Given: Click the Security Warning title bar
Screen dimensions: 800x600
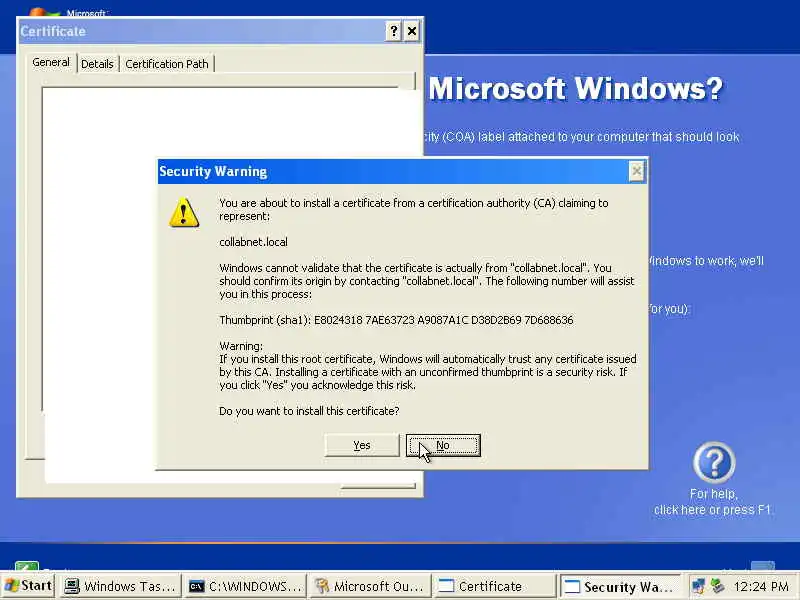Looking at the screenshot, I should point(393,171).
